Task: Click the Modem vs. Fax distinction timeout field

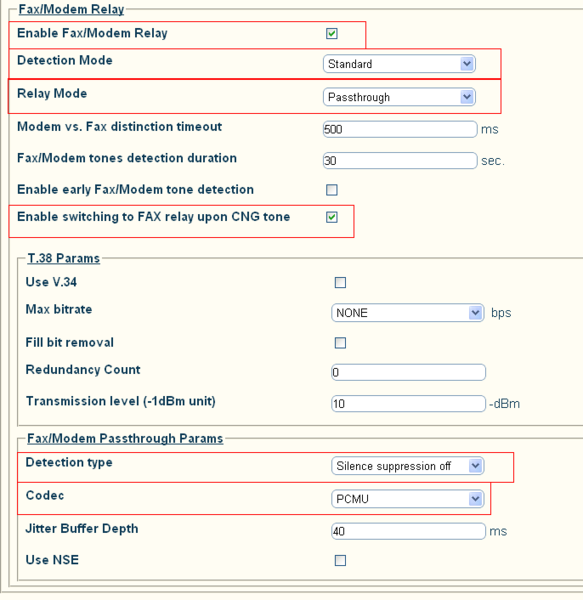Action: pyautogui.click(x=400, y=129)
